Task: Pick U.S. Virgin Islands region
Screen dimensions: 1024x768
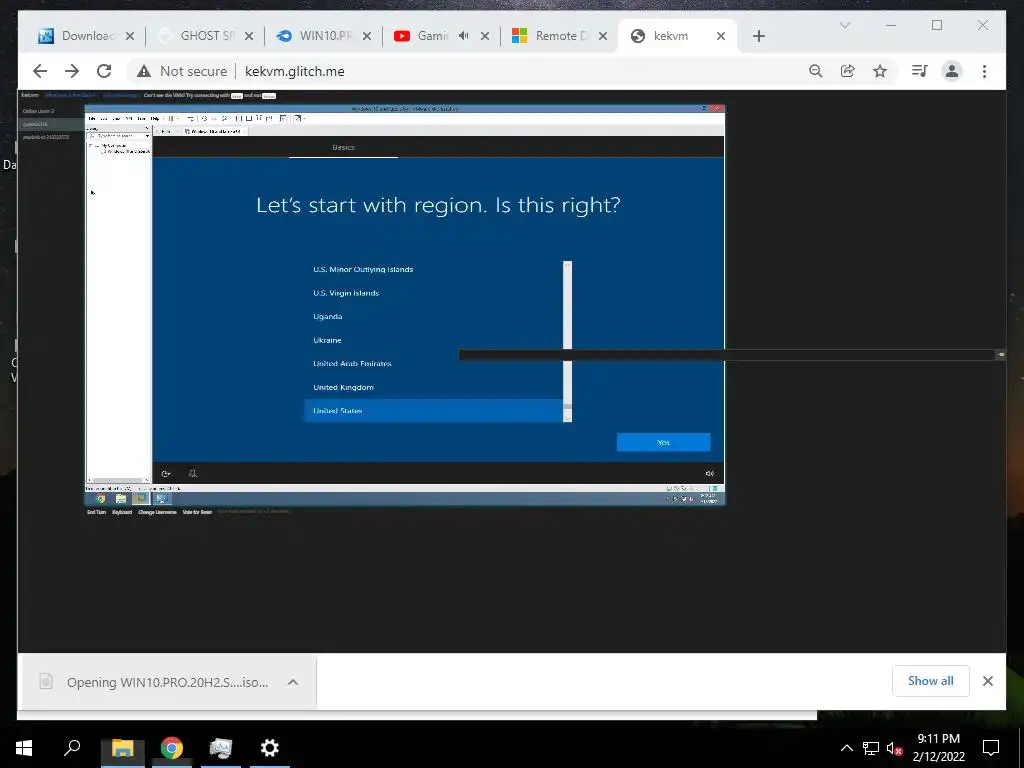Action: tap(434, 293)
